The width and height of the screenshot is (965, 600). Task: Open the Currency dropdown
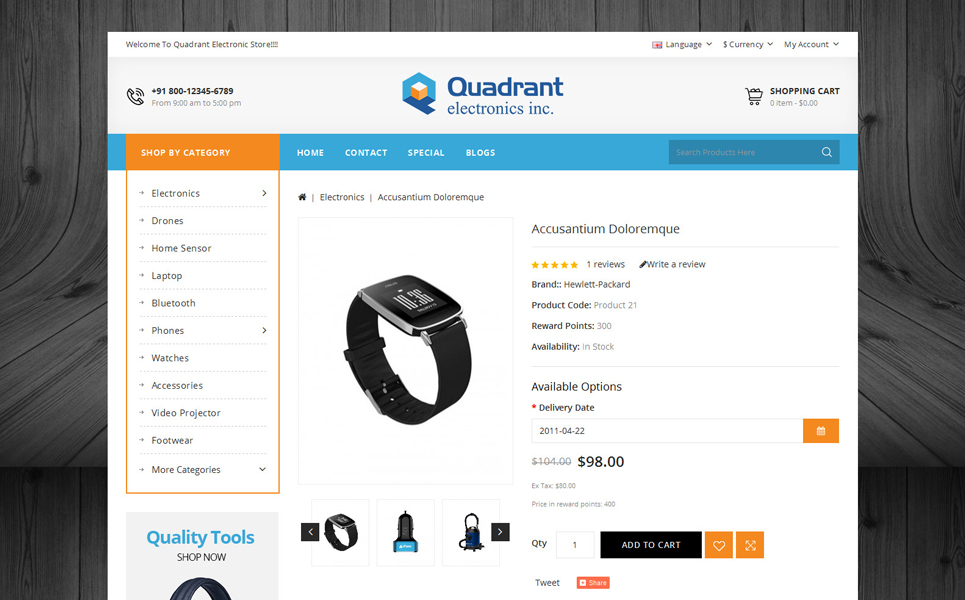point(748,44)
